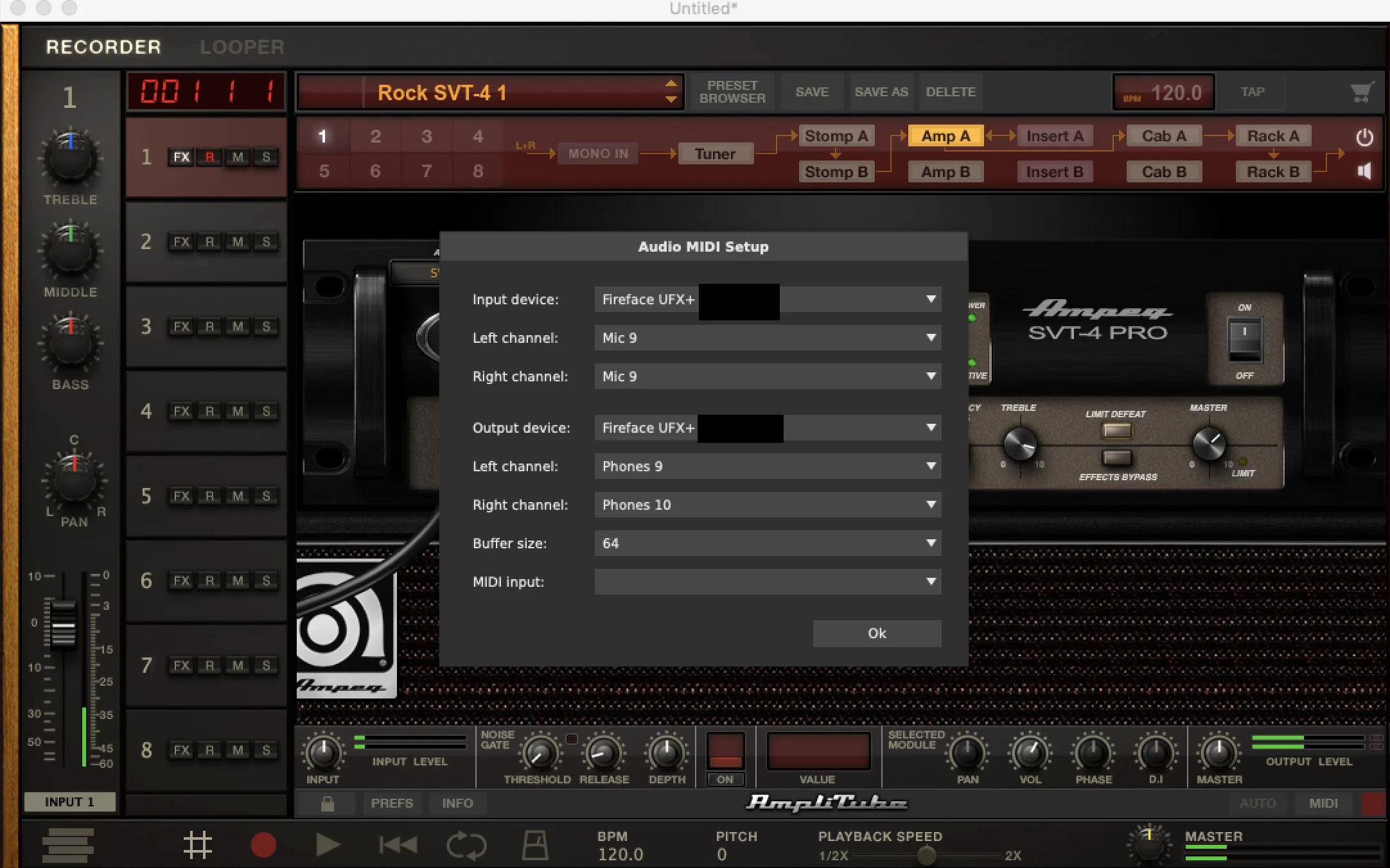Click the SAVE AS button
1390x868 pixels.
(x=881, y=92)
